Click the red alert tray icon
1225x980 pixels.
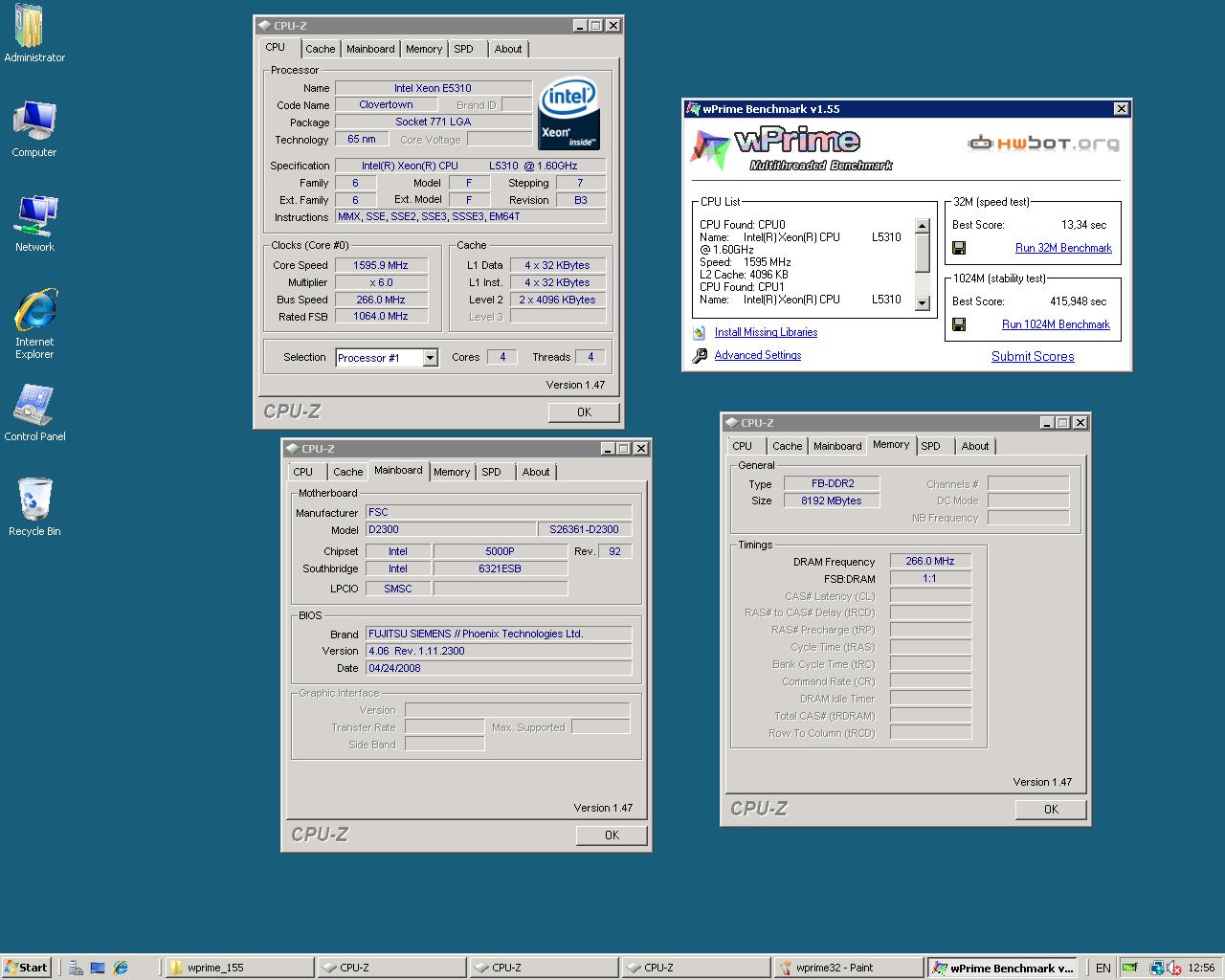(x=1173, y=968)
